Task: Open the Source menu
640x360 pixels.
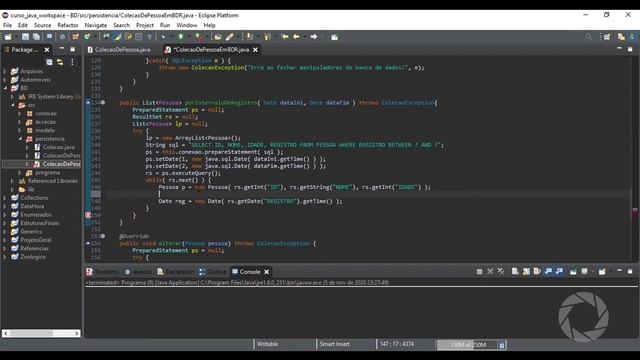Action: (x=42, y=25)
